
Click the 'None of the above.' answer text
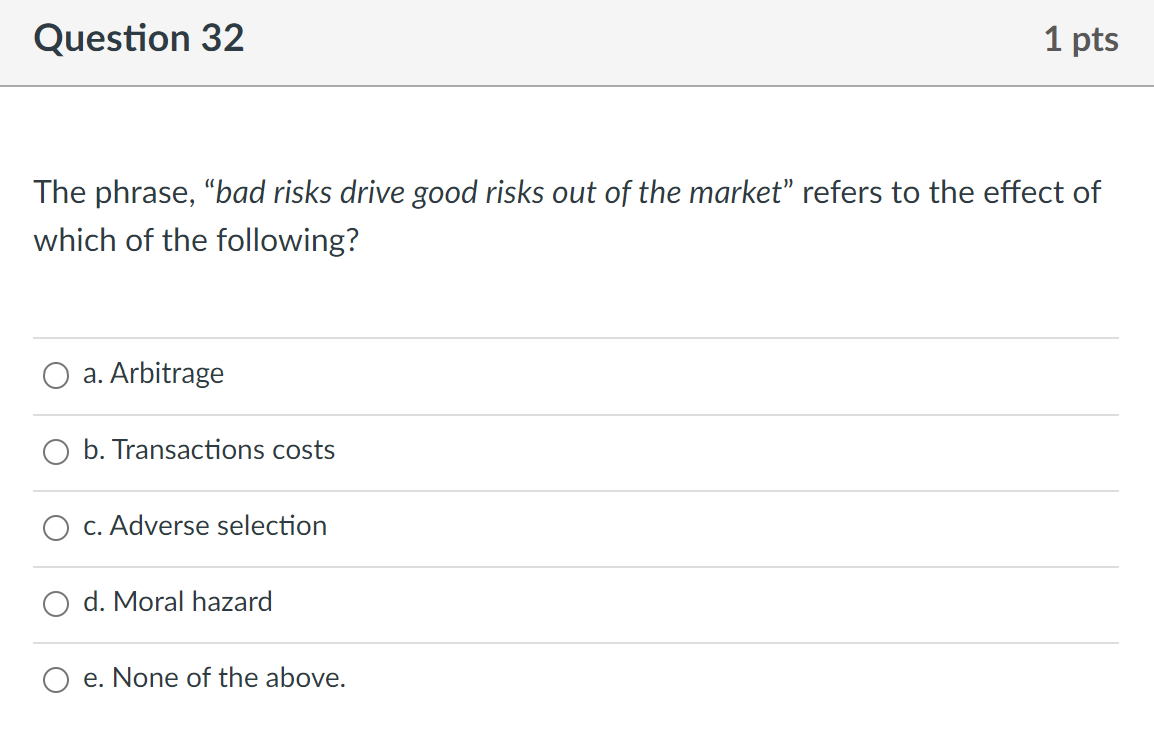[214, 678]
